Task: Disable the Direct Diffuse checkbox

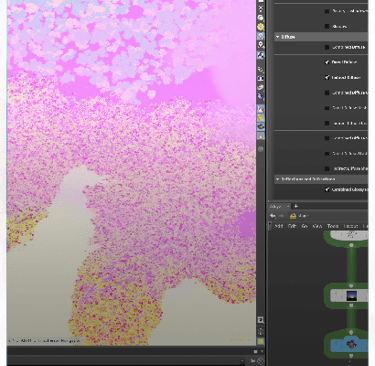Action: pos(327,62)
